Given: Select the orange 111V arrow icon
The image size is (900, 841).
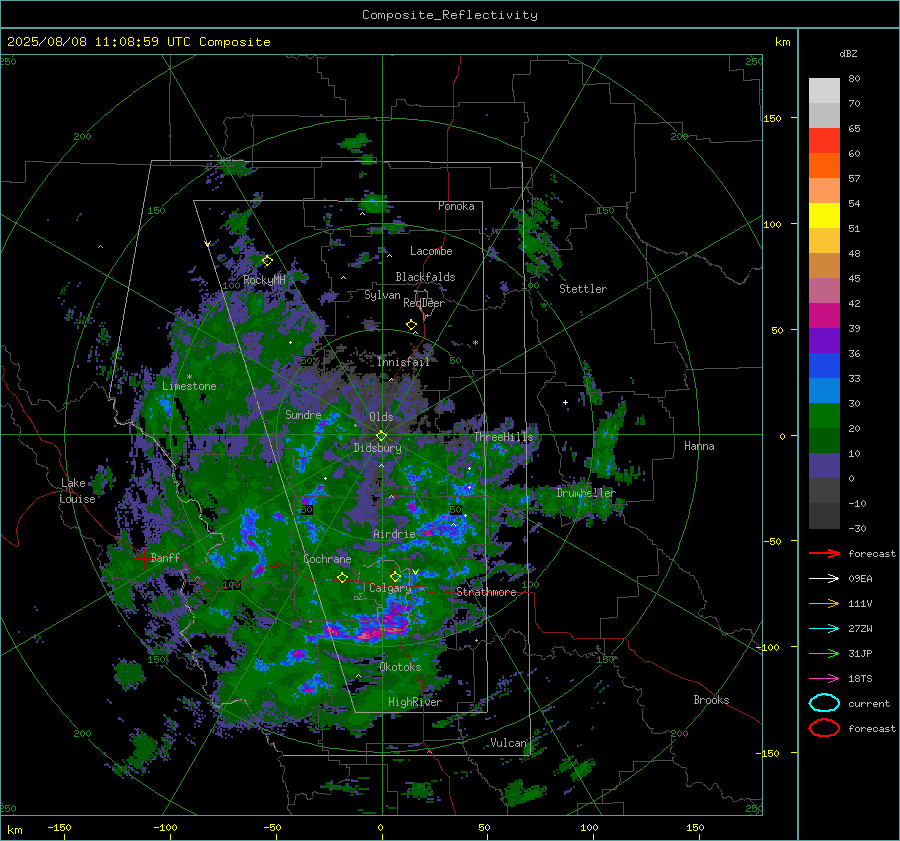Looking at the screenshot, I should coord(824,603).
